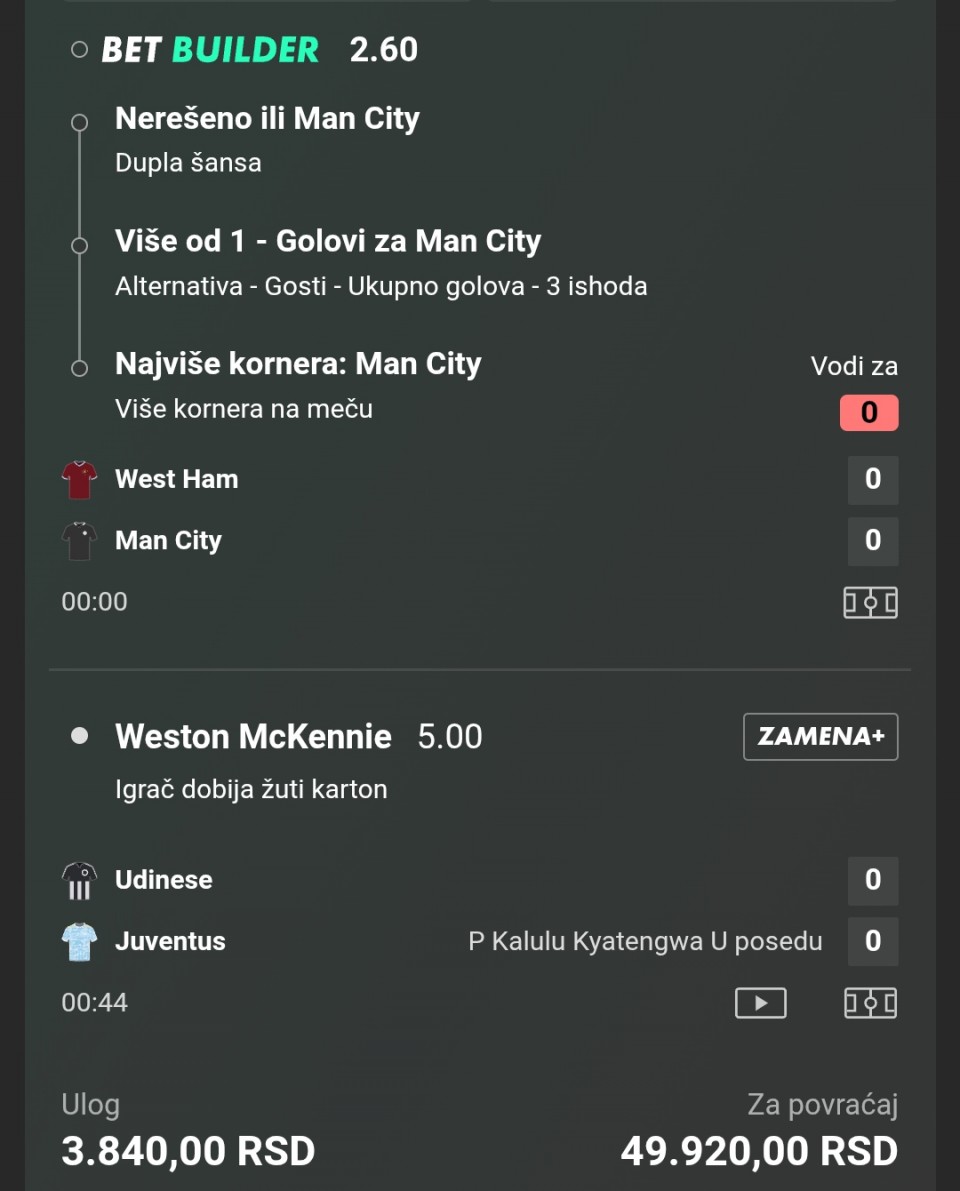Open the Najviše kornera: Man City selection

(x=298, y=364)
